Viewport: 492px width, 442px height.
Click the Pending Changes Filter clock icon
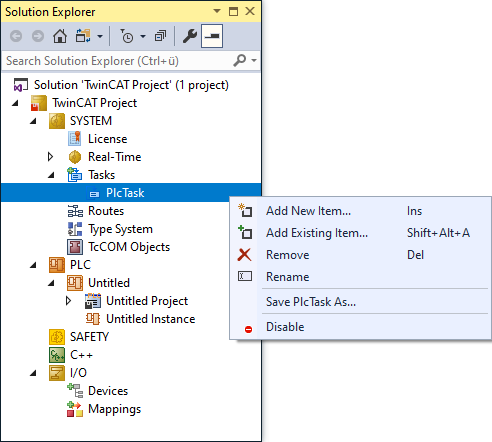(x=127, y=36)
